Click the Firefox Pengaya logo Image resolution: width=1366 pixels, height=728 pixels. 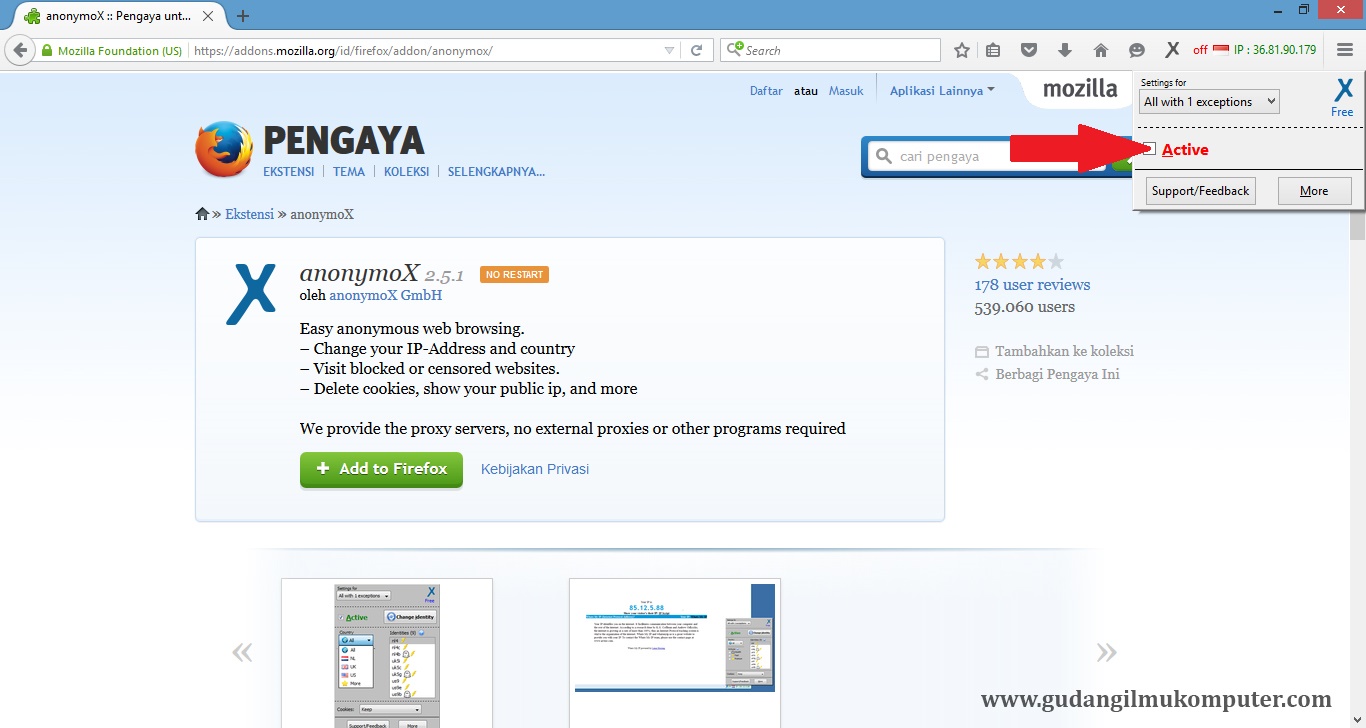point(224,150)
